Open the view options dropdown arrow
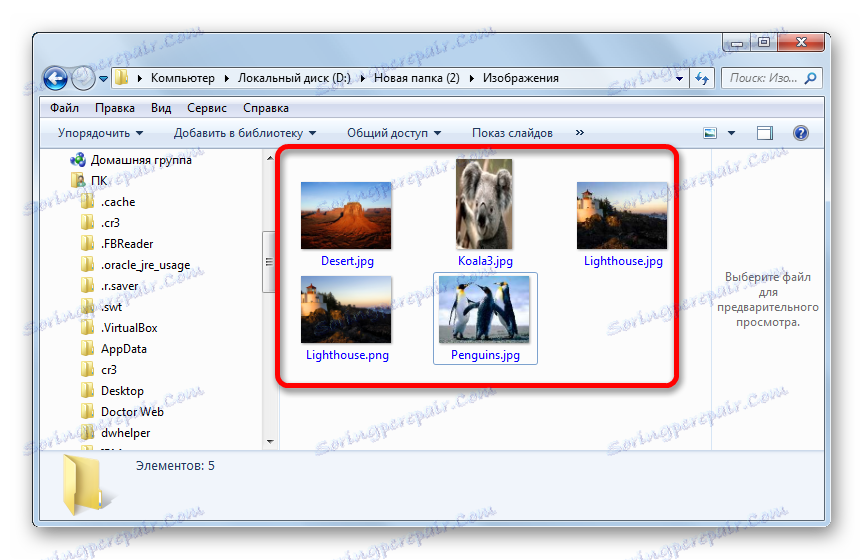The width and height of the screenshot is (864, 560). (731, 133)
